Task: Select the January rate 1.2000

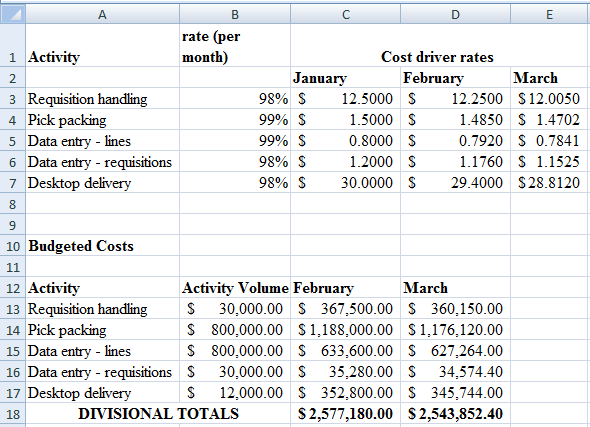Action: [x=345, y=162]
